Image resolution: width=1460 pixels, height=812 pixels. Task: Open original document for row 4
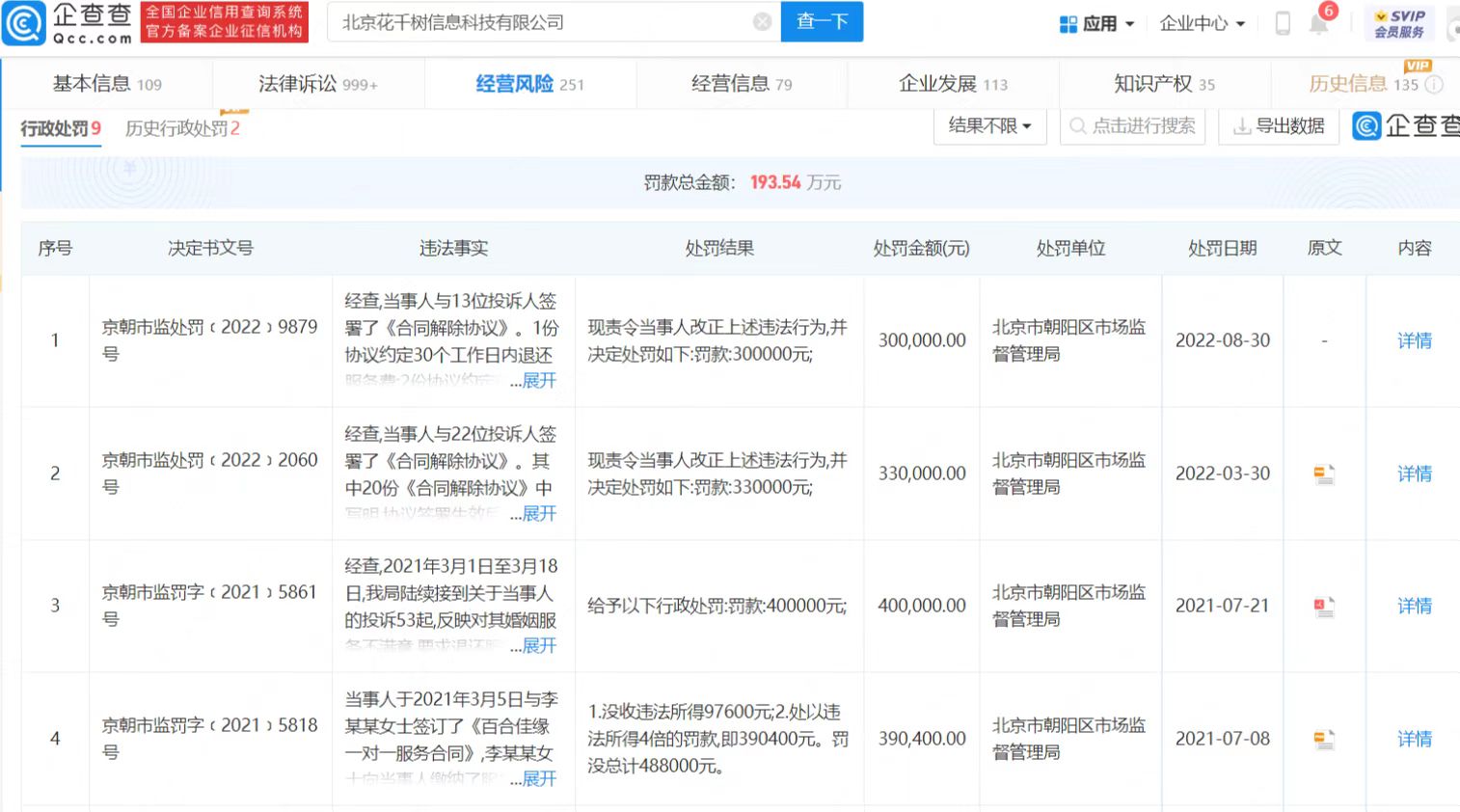[x=1324, y=739]
